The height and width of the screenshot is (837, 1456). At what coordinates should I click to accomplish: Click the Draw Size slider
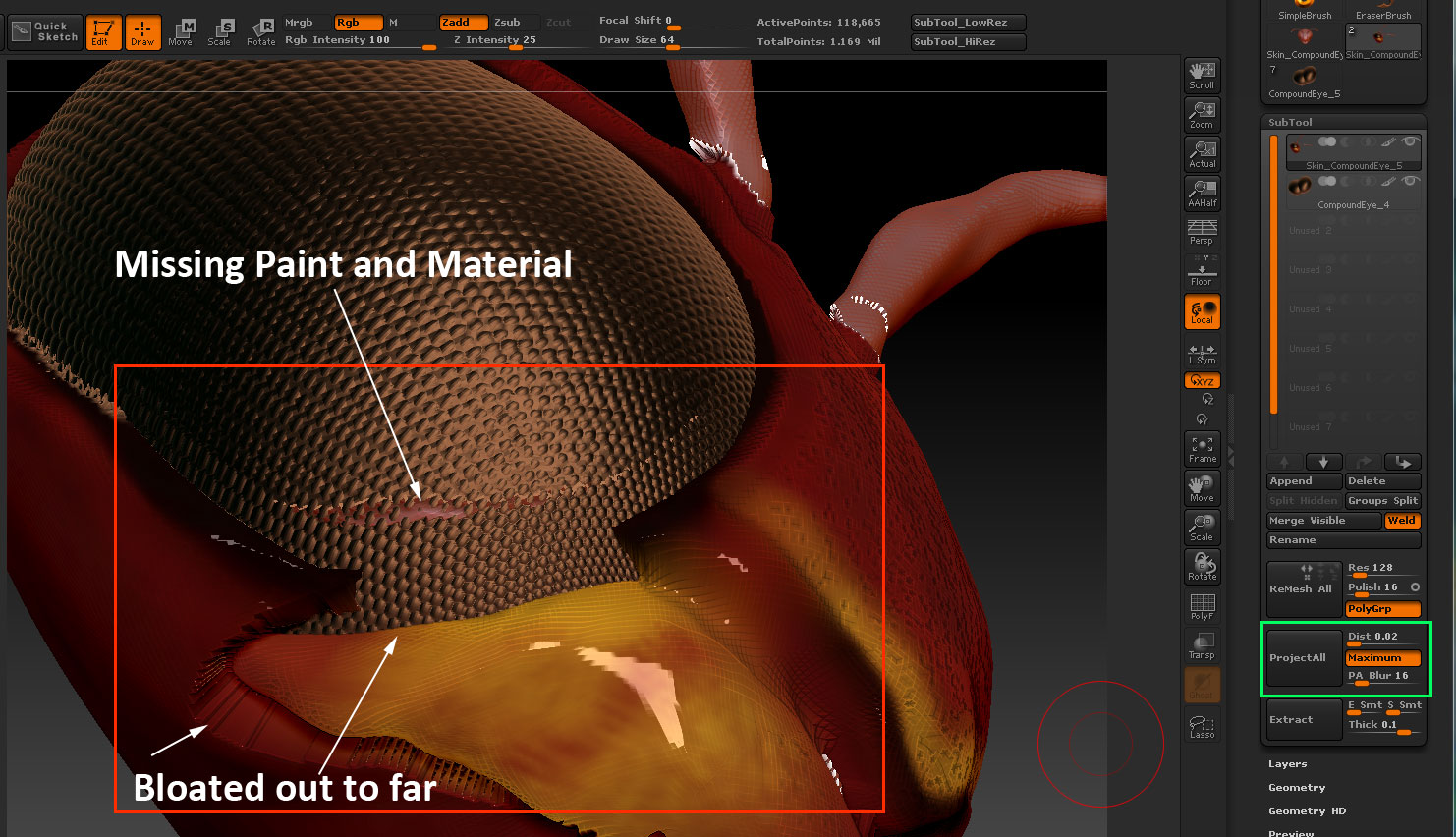[672, 41]
